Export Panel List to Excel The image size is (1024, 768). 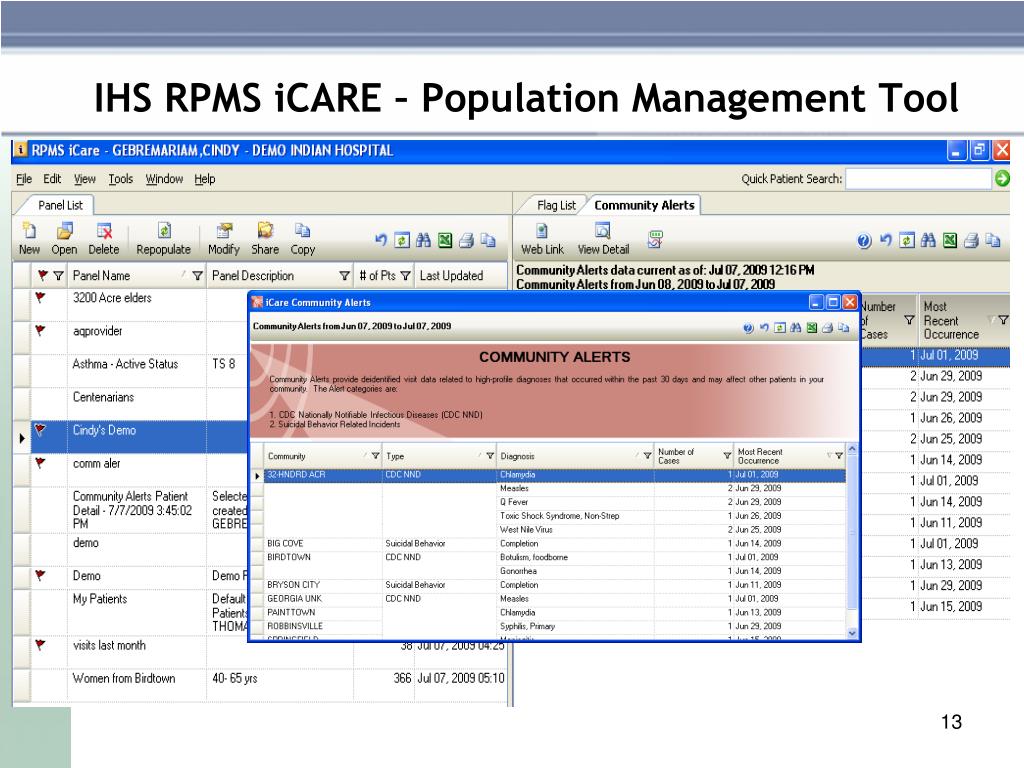pyautogui.click(x=445, y=240)
